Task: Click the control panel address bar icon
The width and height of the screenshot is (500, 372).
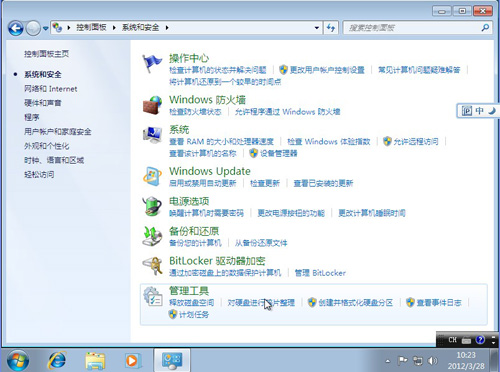Action: pyautogui.click(x=57, y=27)
